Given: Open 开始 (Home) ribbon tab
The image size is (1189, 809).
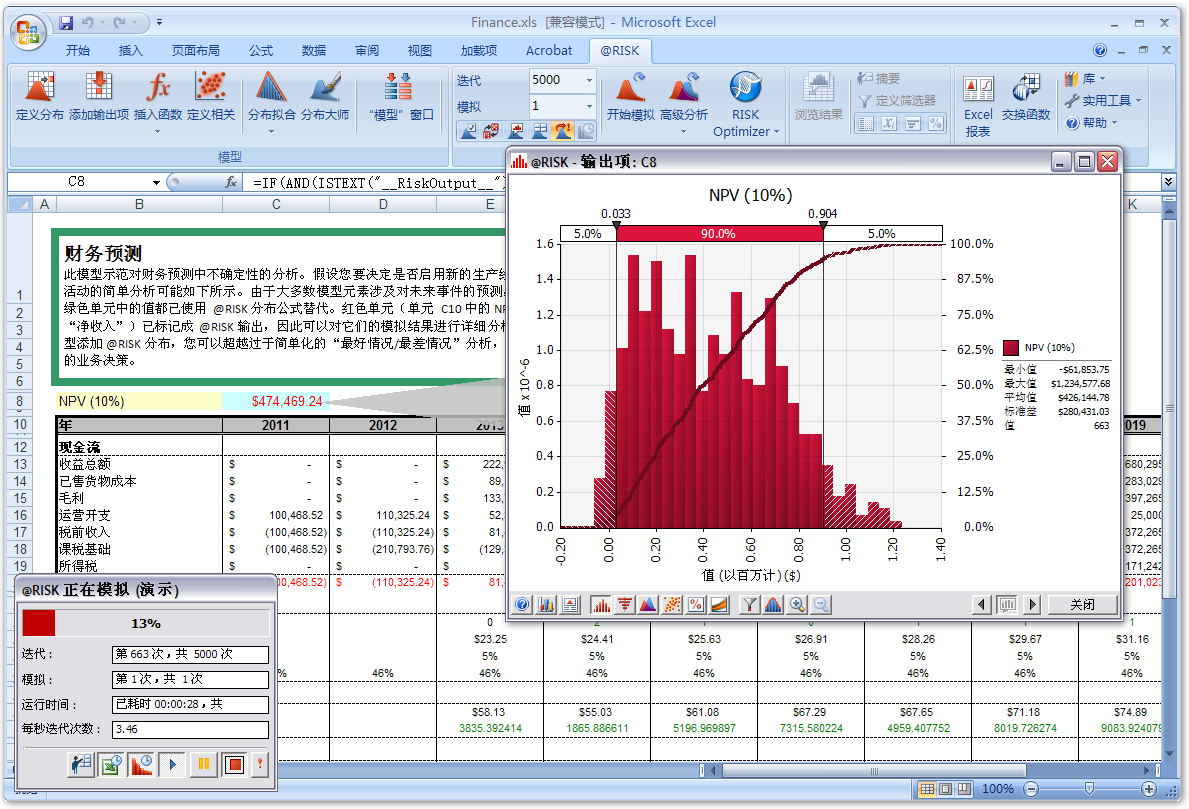Looking at the screenshot, I should [x=78, y=51].
